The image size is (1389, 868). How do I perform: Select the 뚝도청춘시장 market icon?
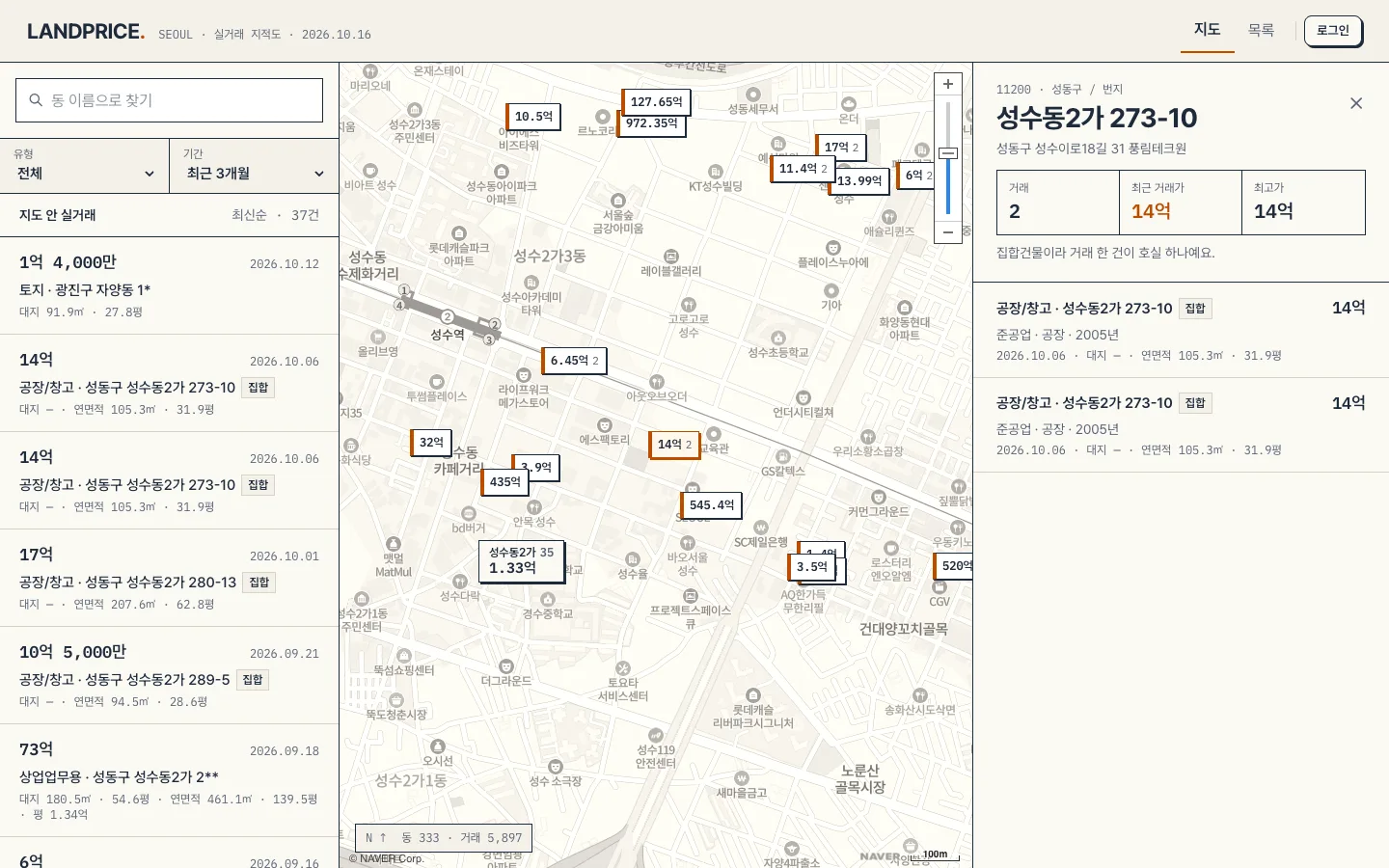(x=396, y=700)
